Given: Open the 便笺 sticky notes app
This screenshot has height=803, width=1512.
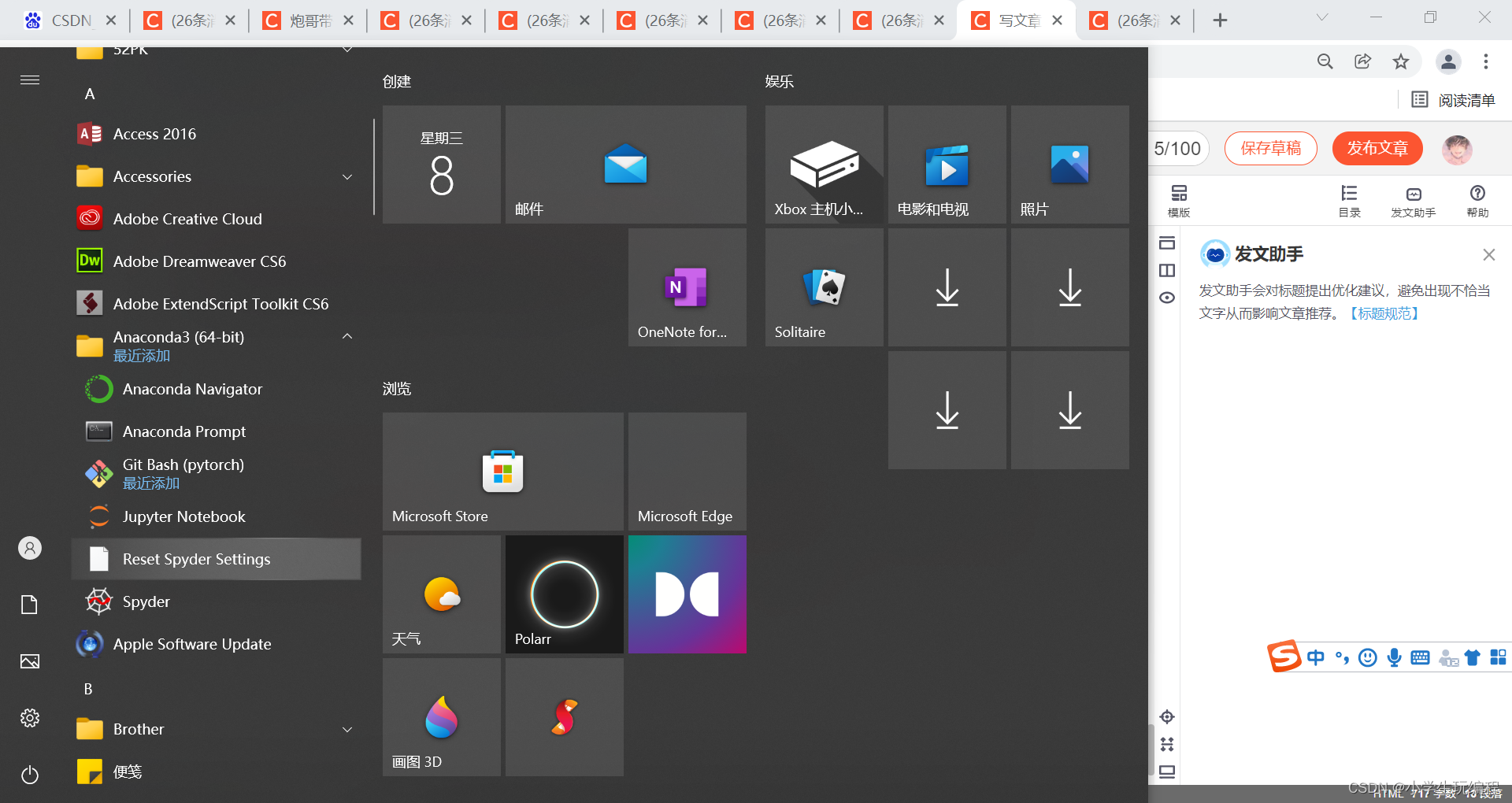Looking at the screenshot, I should (x=217, y=772).
